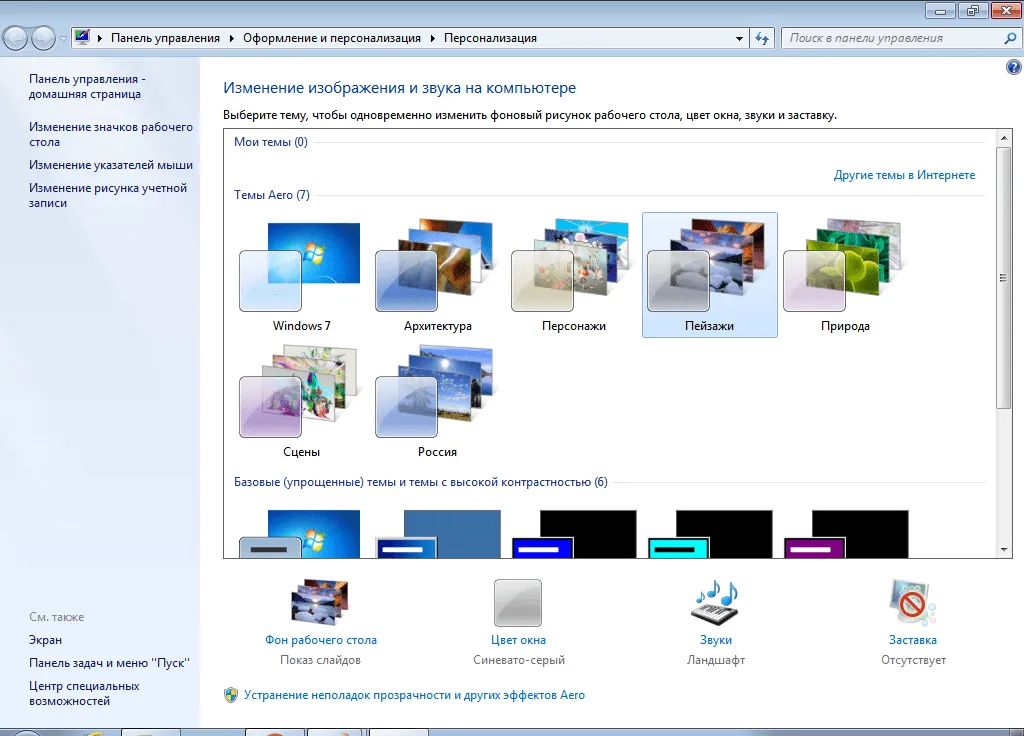Open Изменение указателей мыши link
The image size is (1024, 736).
click(x=111, y=165)
